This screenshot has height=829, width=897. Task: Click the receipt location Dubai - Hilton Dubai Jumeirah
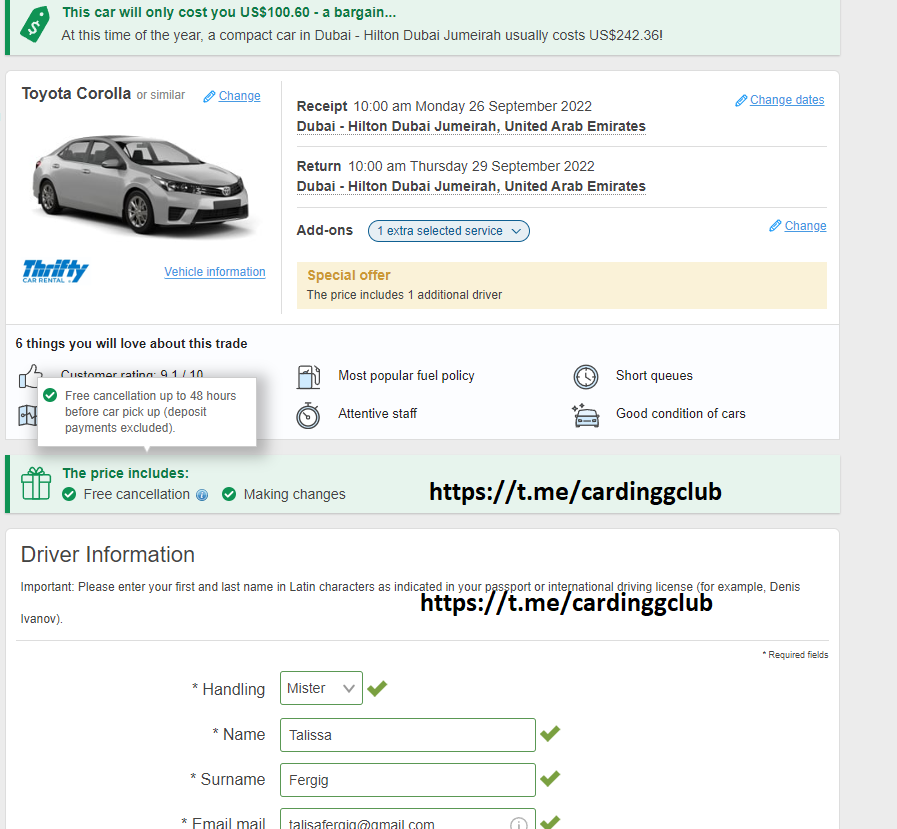click(471, 126)
